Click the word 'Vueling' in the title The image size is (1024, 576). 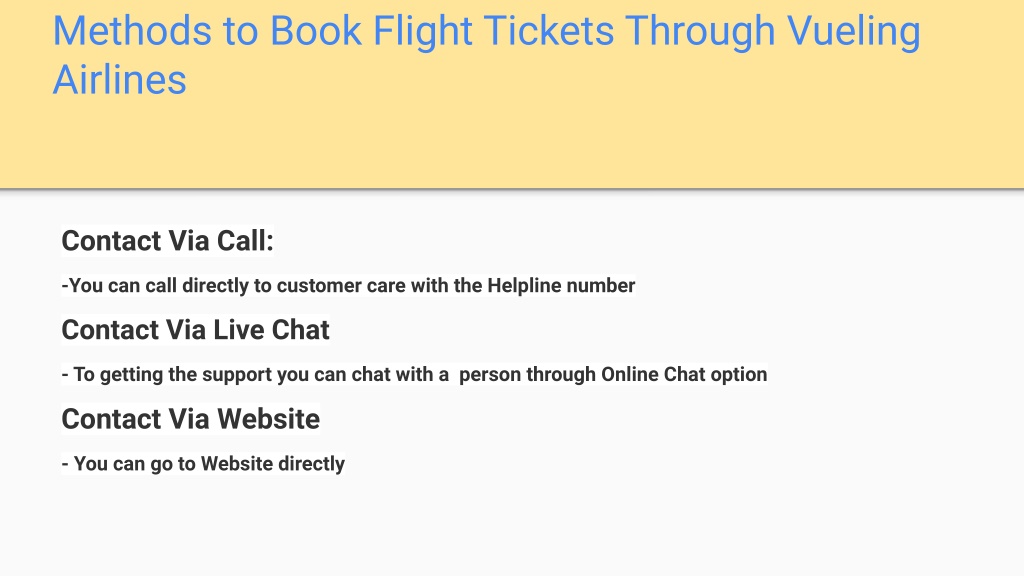coord(854,33)
